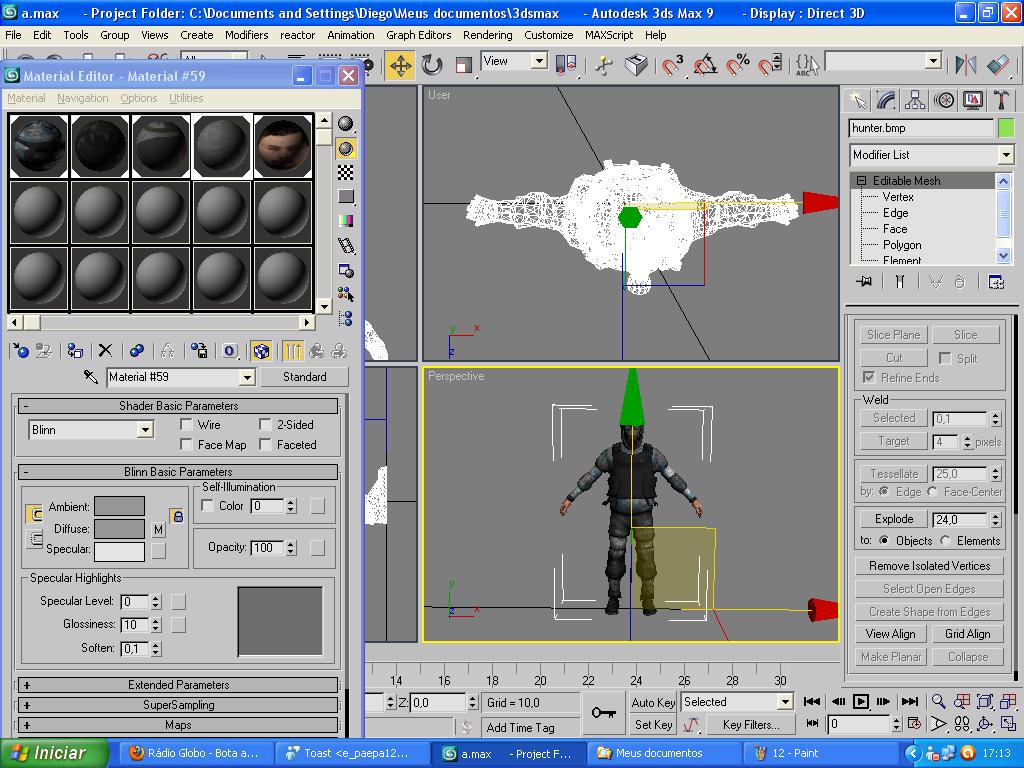Select the Elements radio button for Explode

coord(945,541)
